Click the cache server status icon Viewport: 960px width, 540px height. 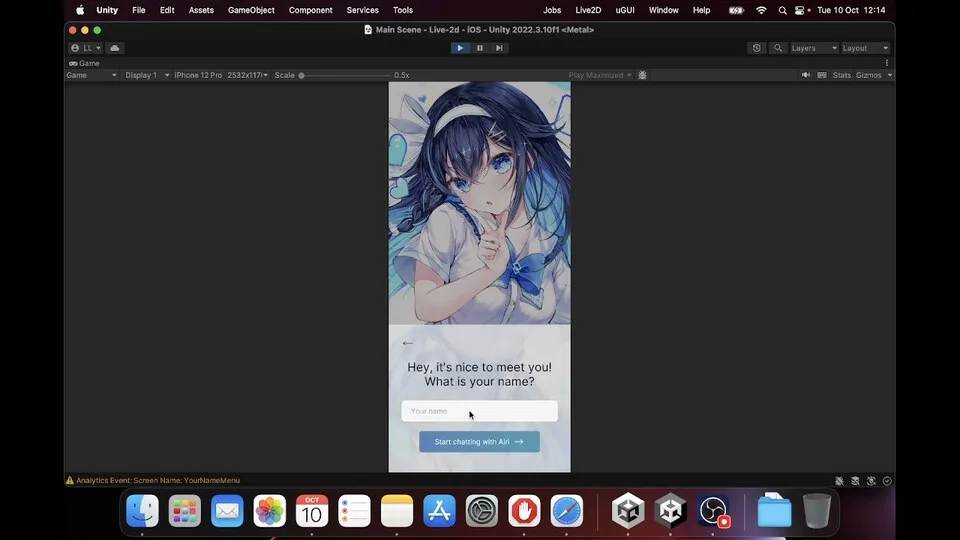tap(855, 481)
